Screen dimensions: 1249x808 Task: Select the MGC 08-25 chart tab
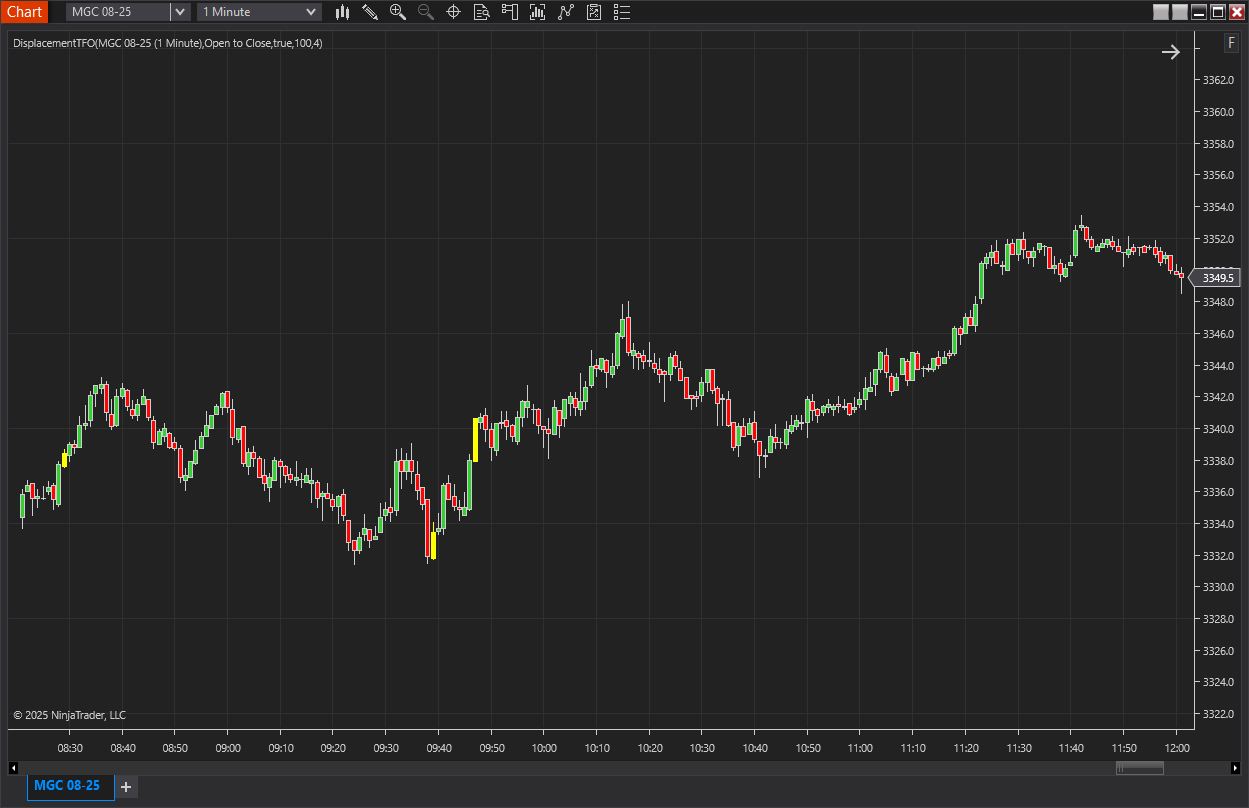coord(68,786)
